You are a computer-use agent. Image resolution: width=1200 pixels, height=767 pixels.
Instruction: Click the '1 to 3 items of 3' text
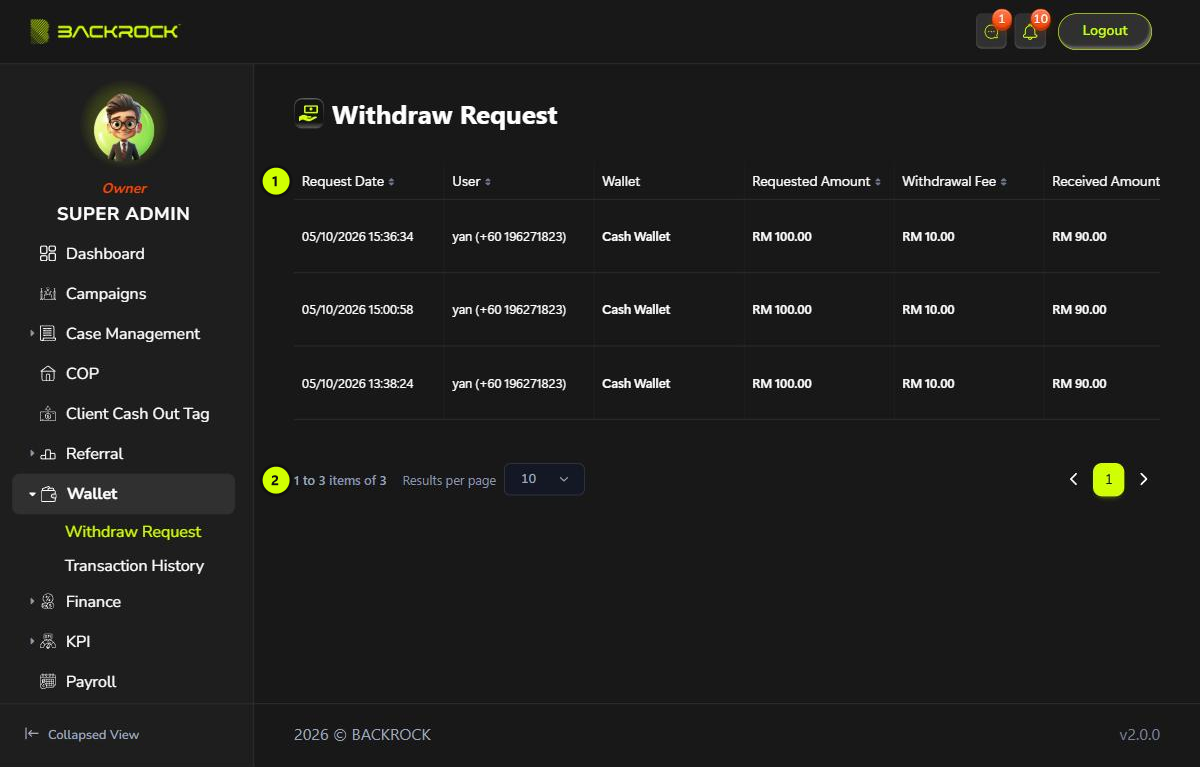point(340,481)
